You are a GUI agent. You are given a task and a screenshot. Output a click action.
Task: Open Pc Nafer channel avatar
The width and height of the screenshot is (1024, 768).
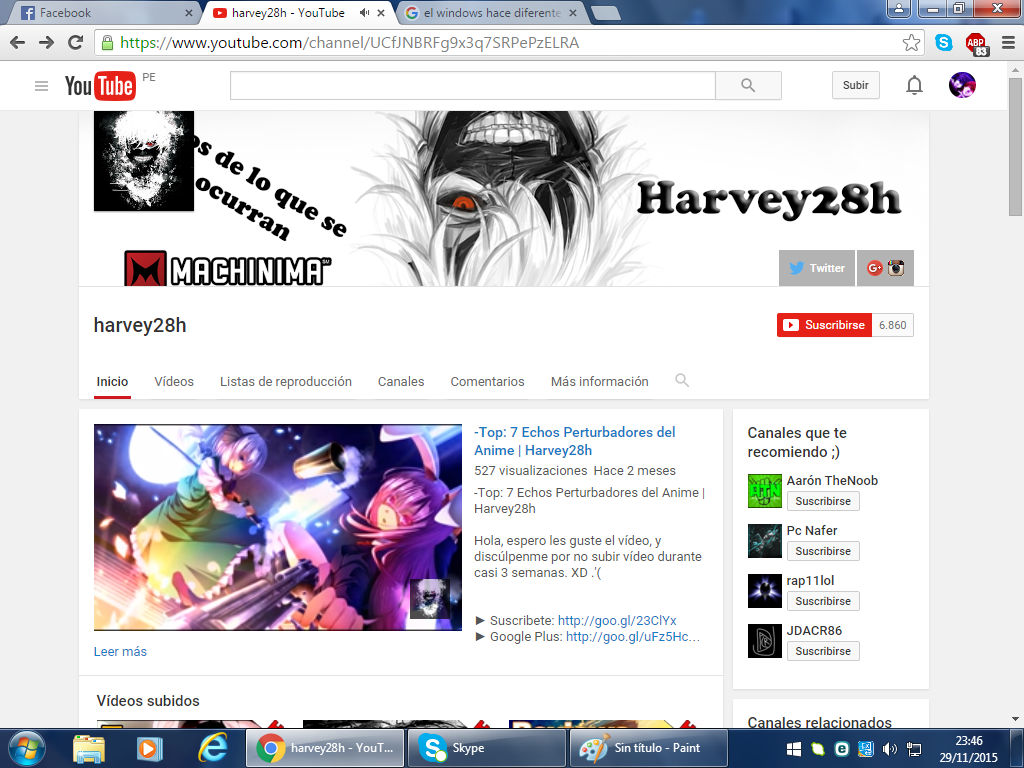(x=765, y=541)
